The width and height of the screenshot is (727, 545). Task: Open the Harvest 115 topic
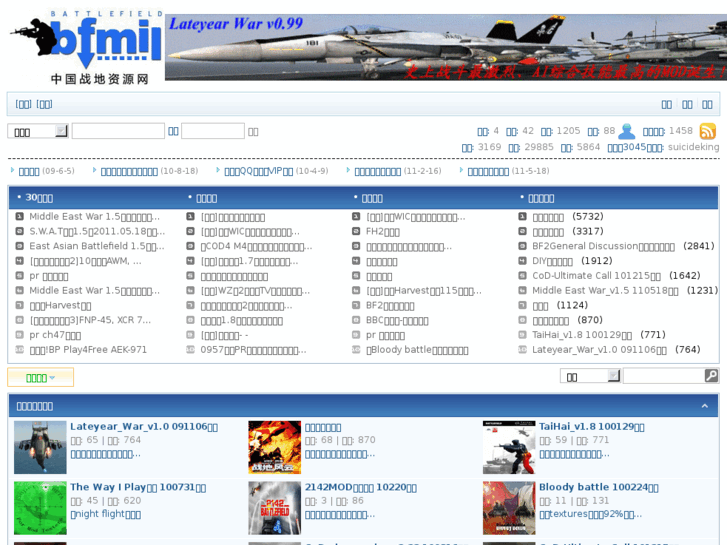pos(424,291)
